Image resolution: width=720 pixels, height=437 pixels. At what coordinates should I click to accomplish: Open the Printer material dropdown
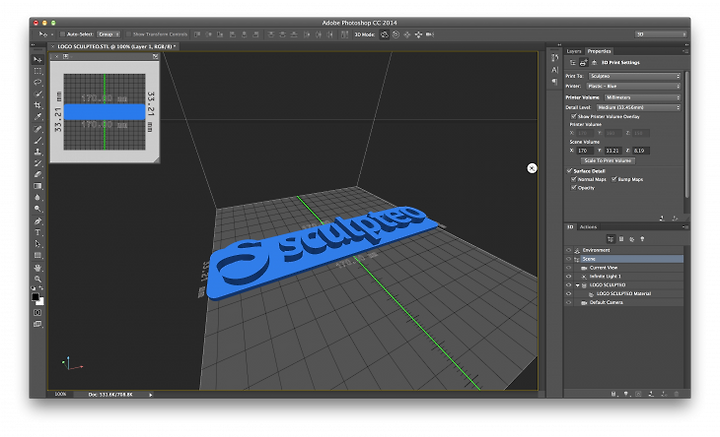(x=633, y=86)
